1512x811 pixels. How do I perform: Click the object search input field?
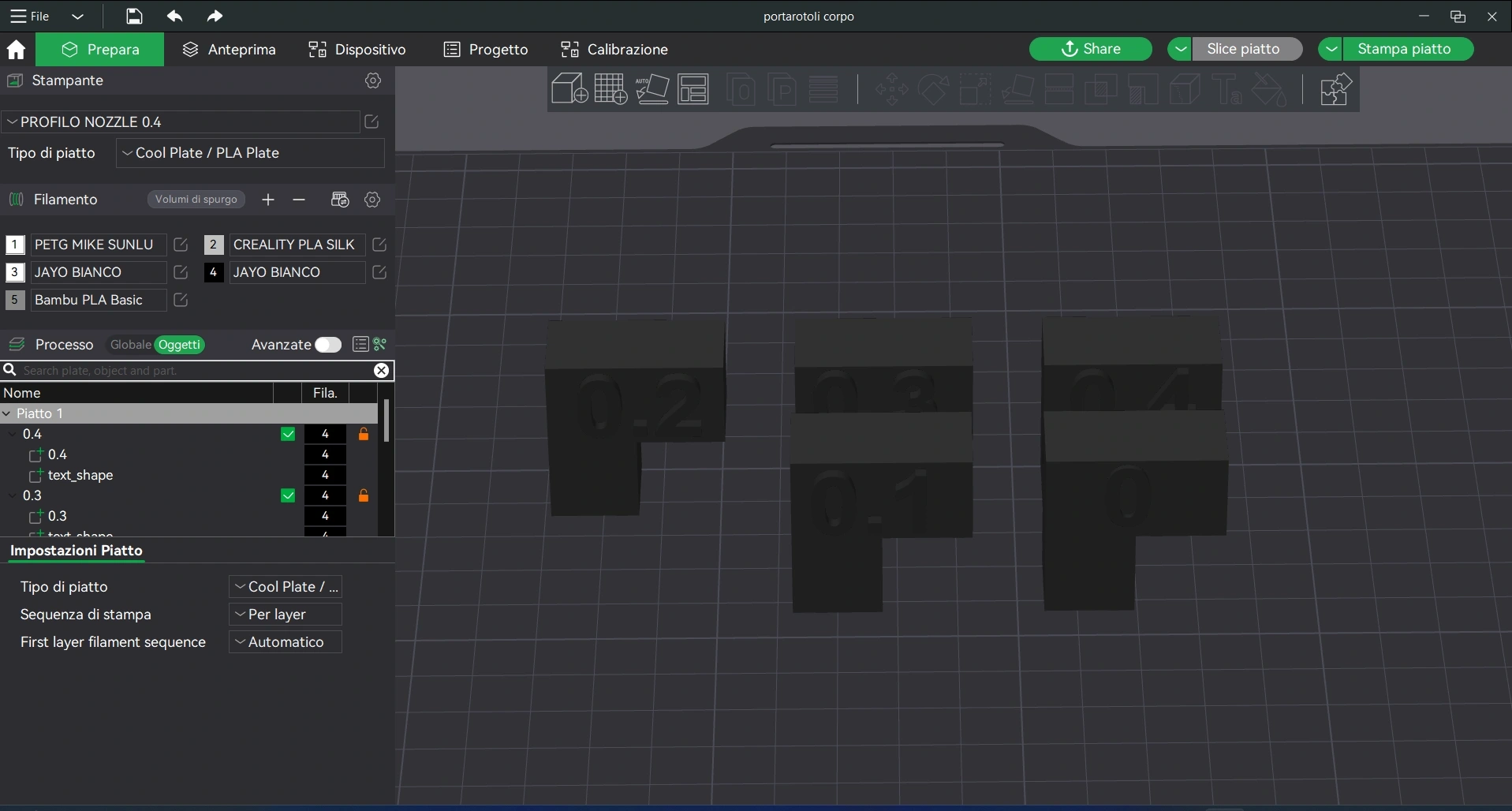click(x=193, y=371)
